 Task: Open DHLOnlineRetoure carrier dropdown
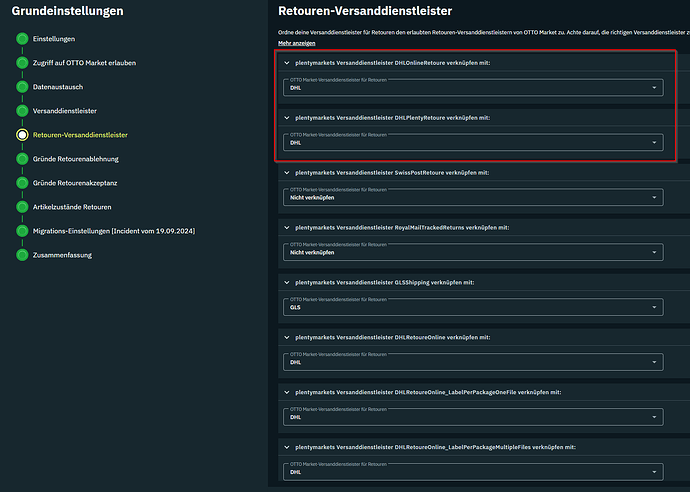473,88
